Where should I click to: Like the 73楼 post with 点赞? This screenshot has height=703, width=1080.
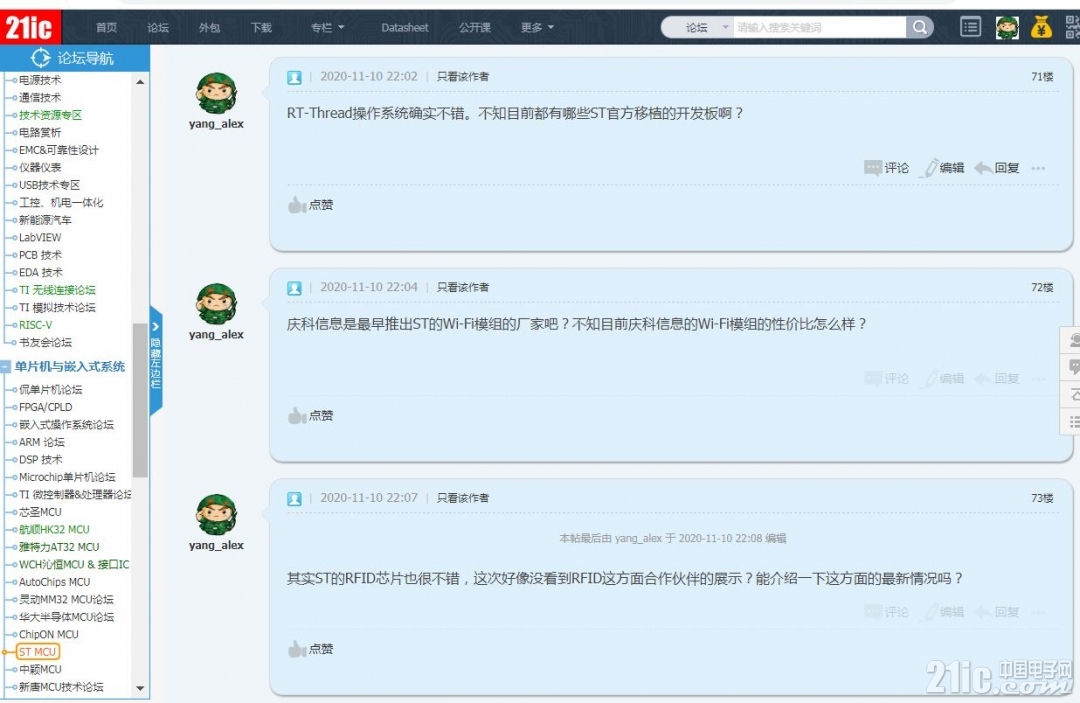click(311, 649)
